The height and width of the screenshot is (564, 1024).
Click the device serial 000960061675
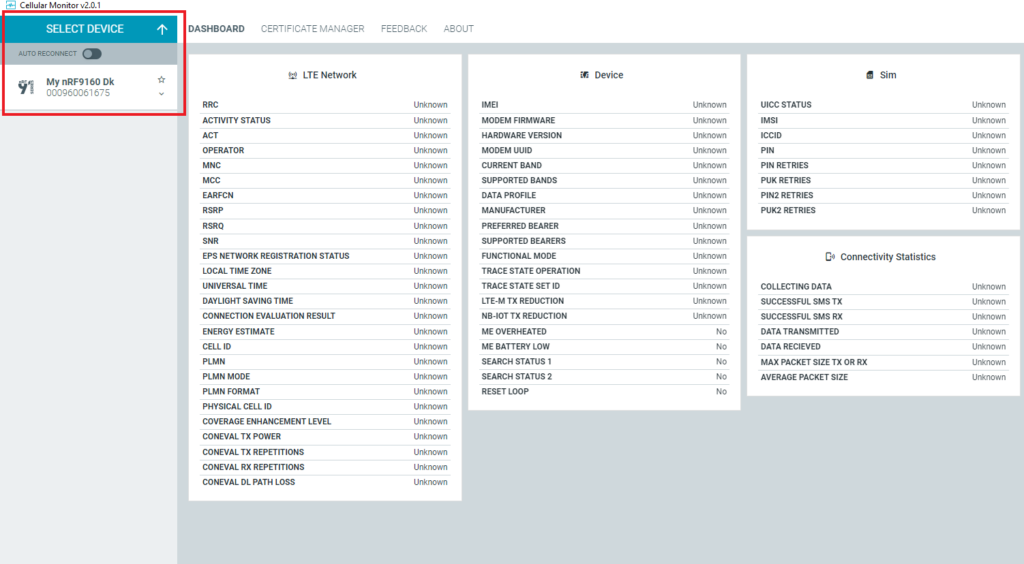coord(78,93)
